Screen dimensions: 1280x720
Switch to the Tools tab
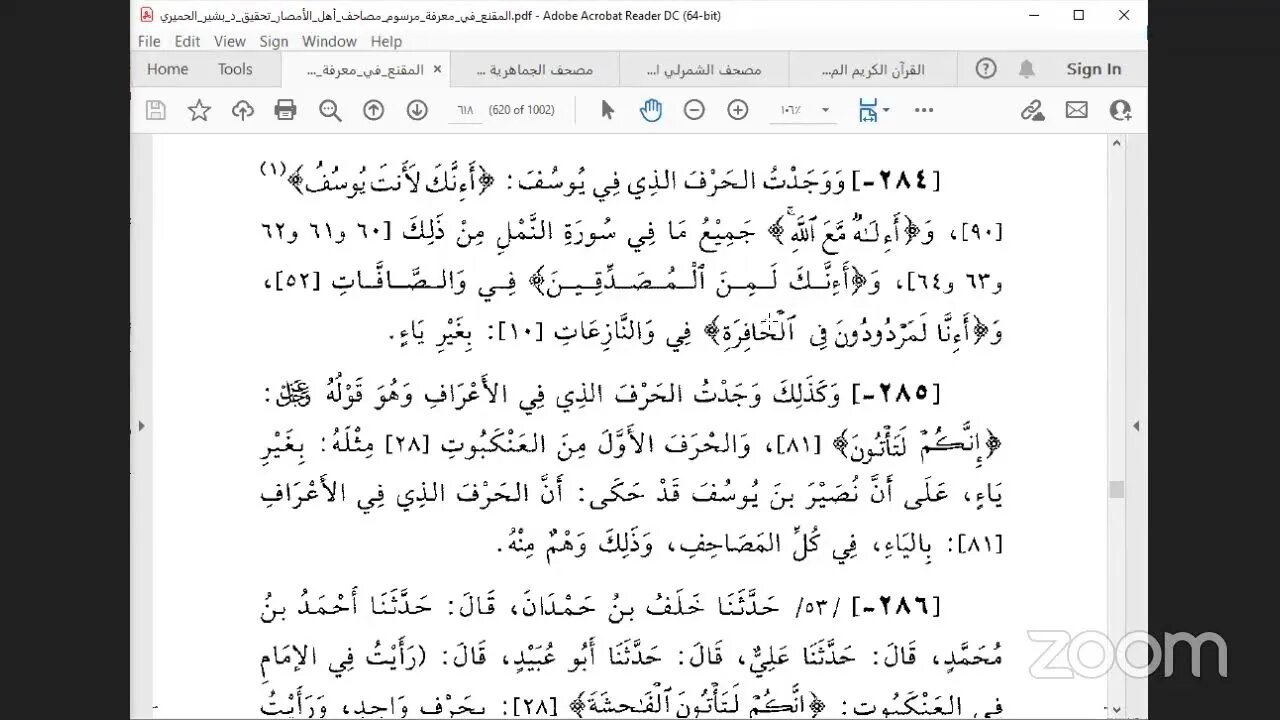(235, 69)
